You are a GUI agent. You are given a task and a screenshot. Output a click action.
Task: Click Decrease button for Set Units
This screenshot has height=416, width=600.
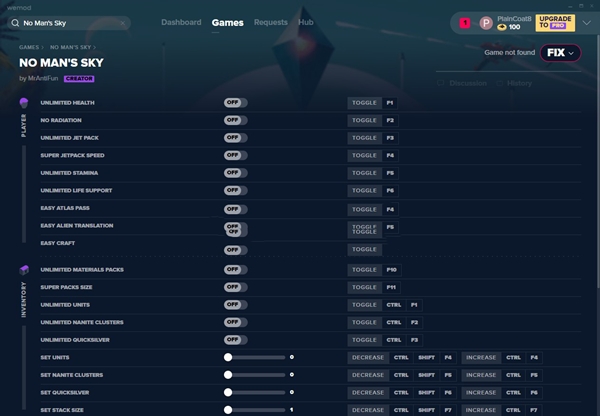(x=368, y=357)
